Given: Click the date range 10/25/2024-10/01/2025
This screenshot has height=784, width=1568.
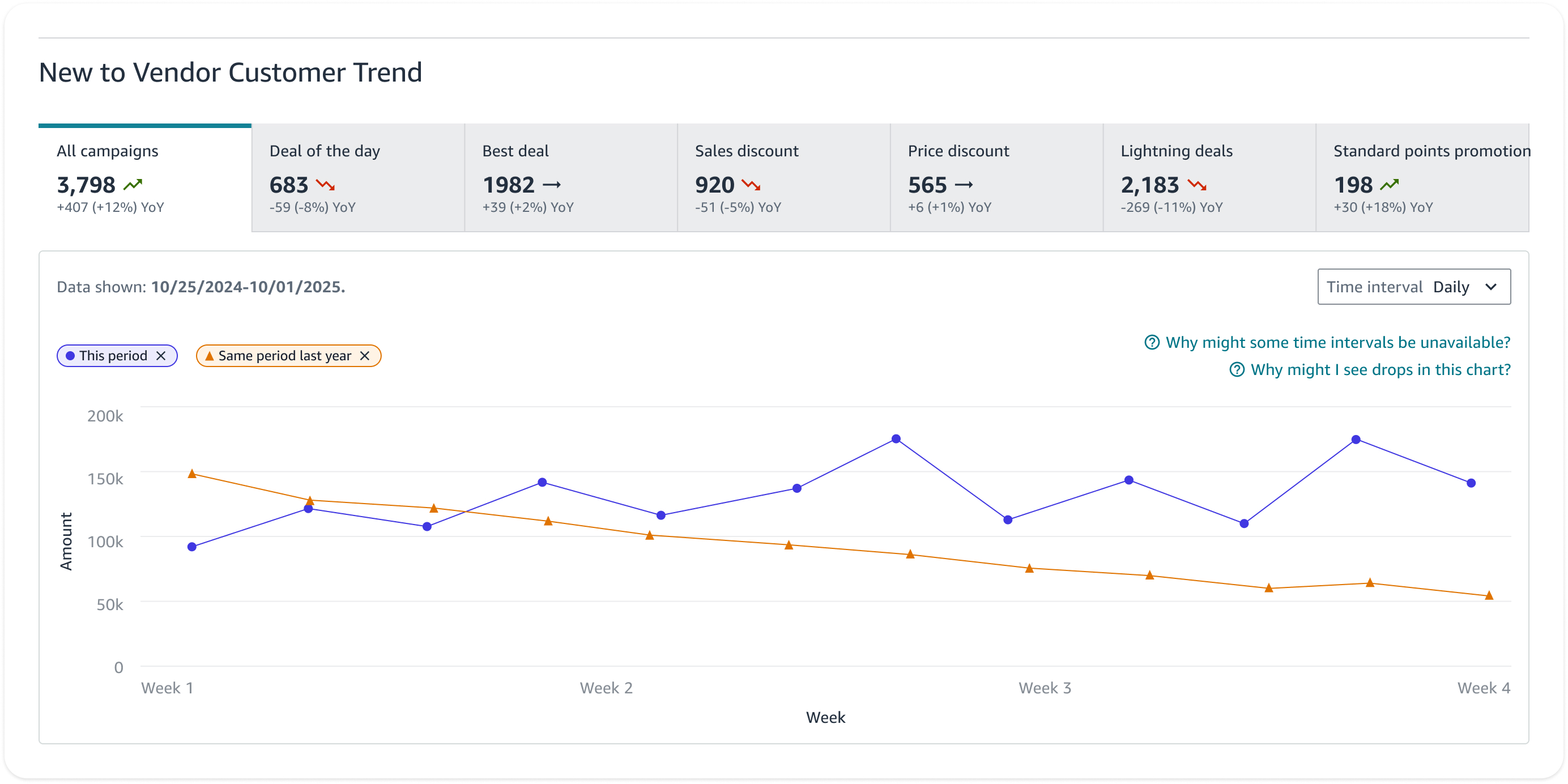Looking at the screenshot, I should [x=248, y=287].
